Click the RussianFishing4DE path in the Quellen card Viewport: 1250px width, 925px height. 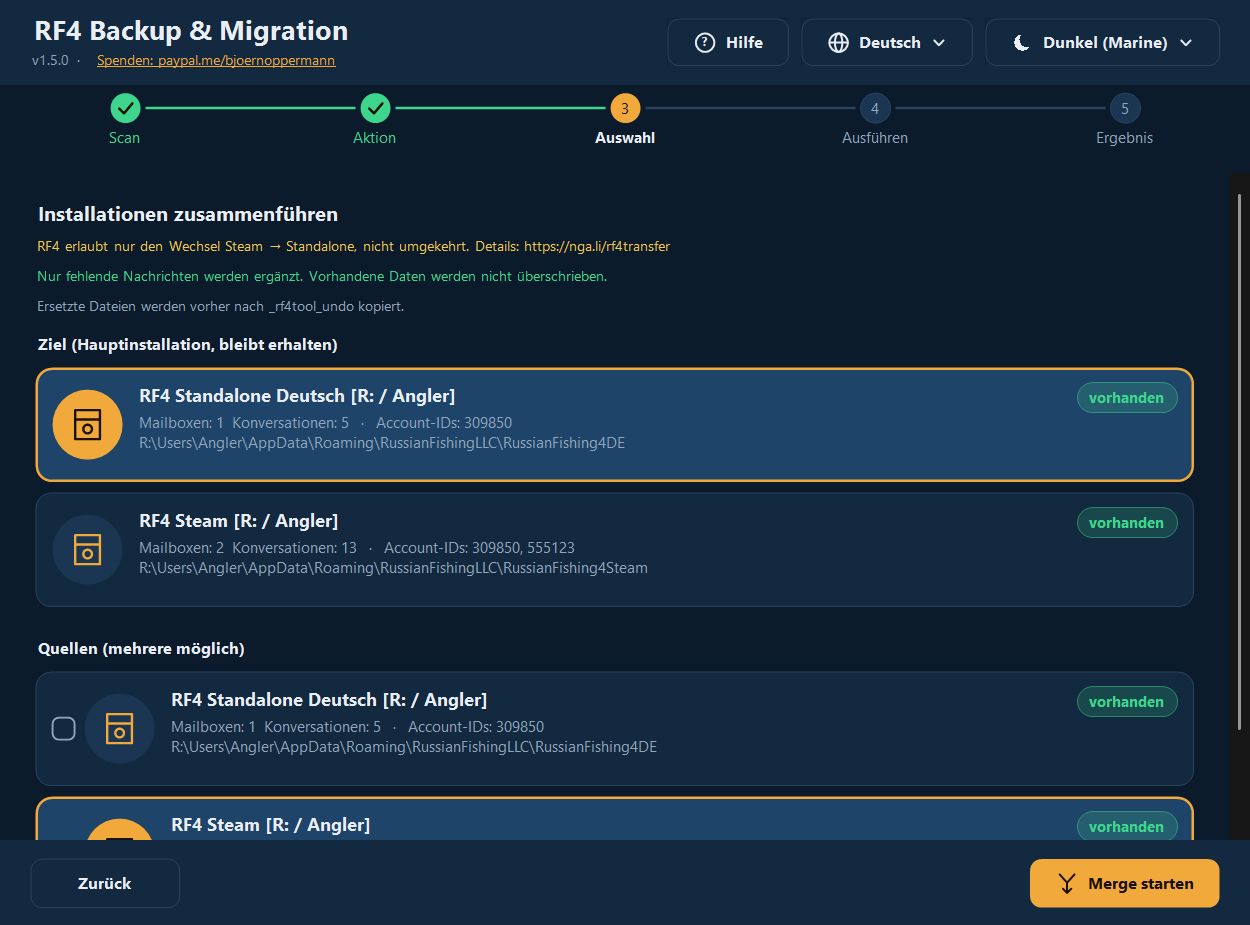click(x=414, y=747)
